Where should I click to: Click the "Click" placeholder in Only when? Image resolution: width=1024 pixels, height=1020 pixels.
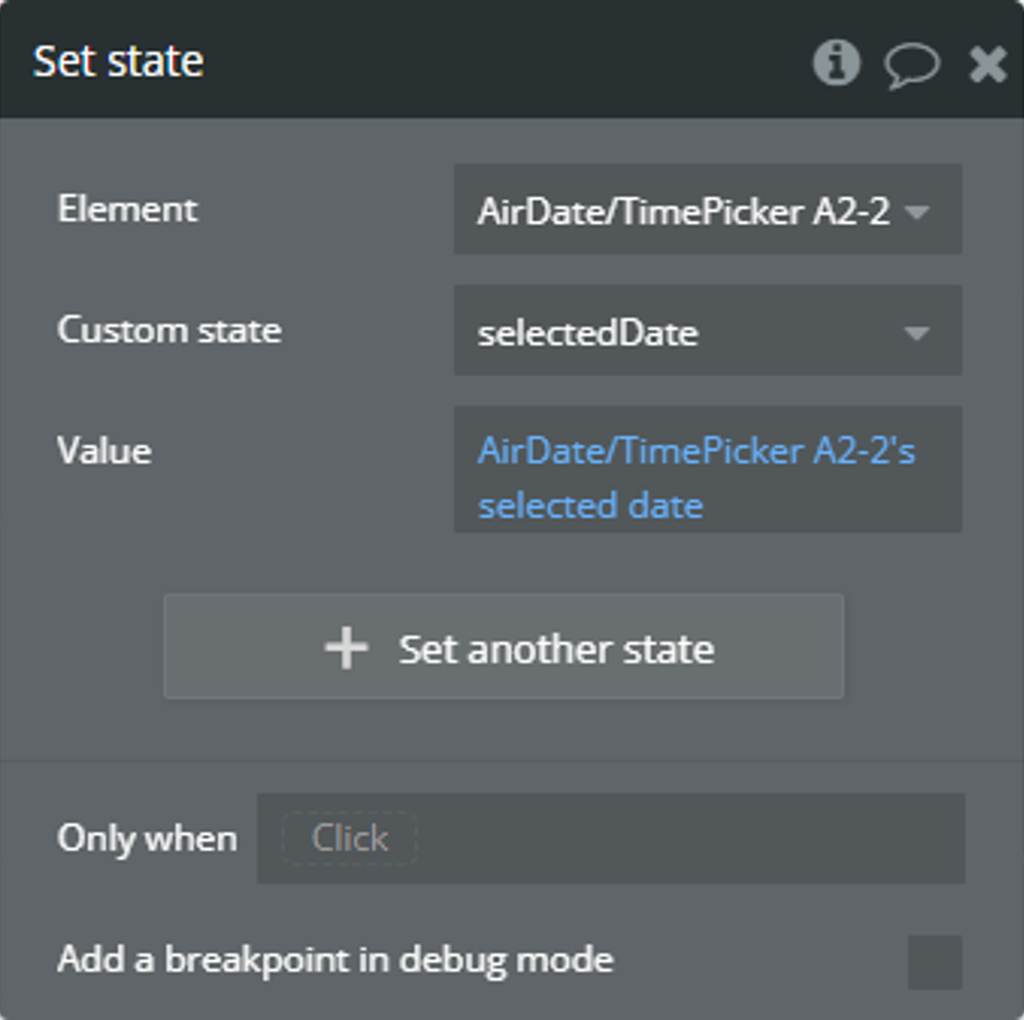pyautogui.click(x=349, y=838)
